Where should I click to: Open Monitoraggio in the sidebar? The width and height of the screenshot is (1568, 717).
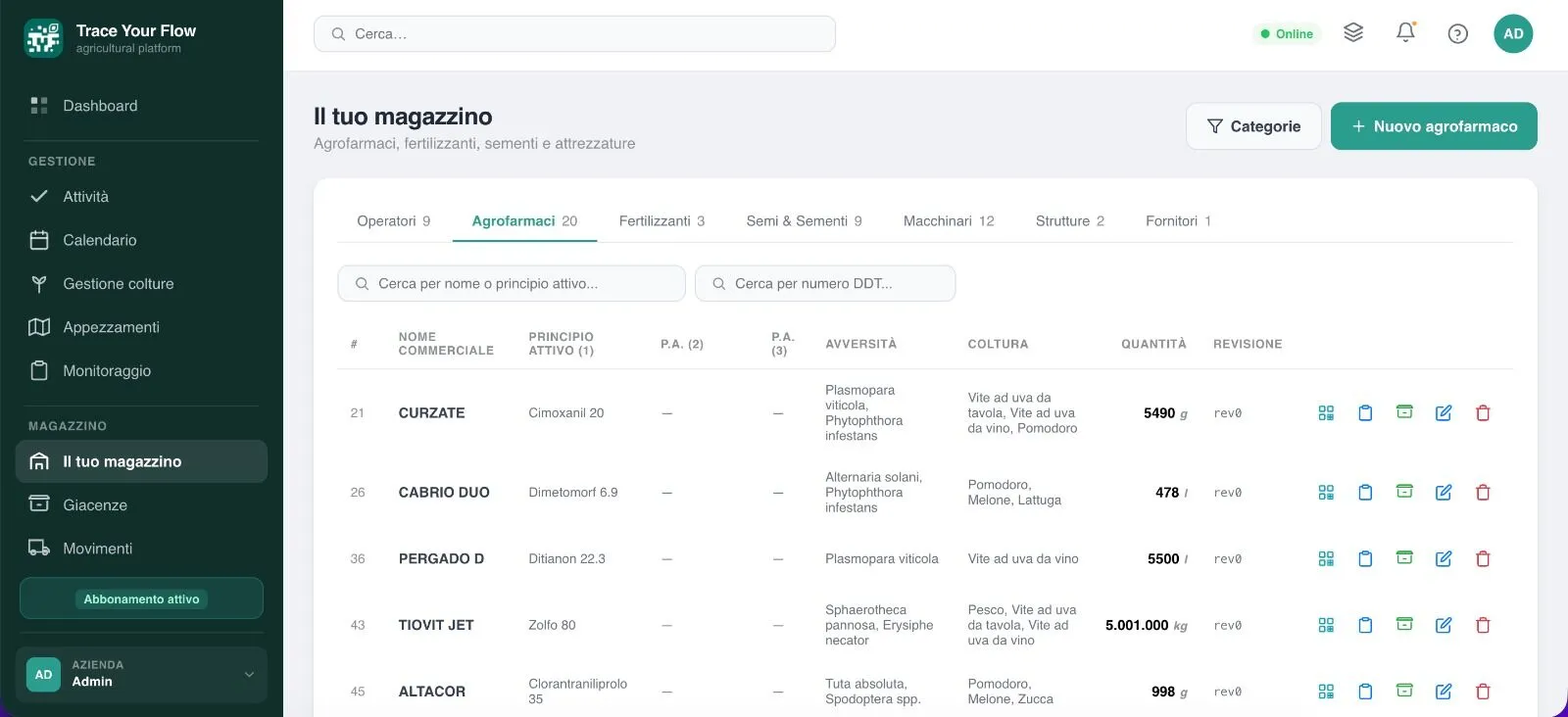pos(141,371)
